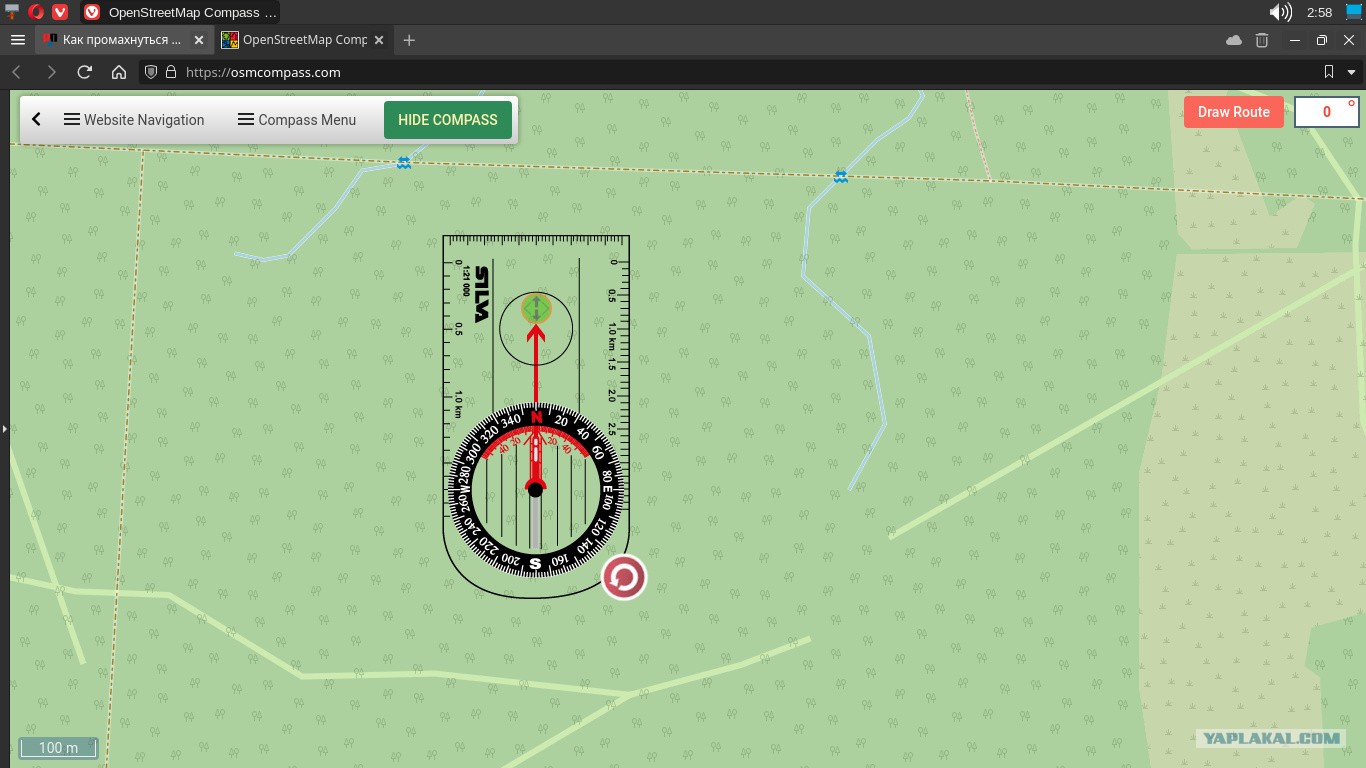Click the 2:58 clock in system bar
This screenshot has width=1366, height=768.
tap(1319, 12)
